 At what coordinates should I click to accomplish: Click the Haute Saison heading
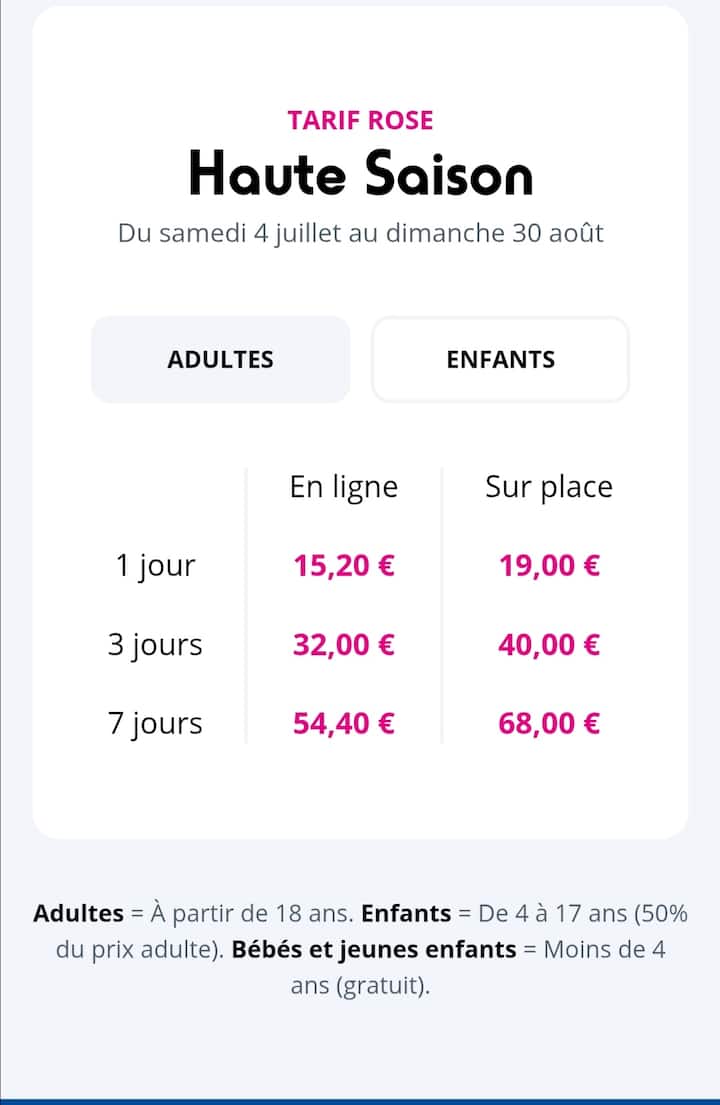tap(361, 173)
